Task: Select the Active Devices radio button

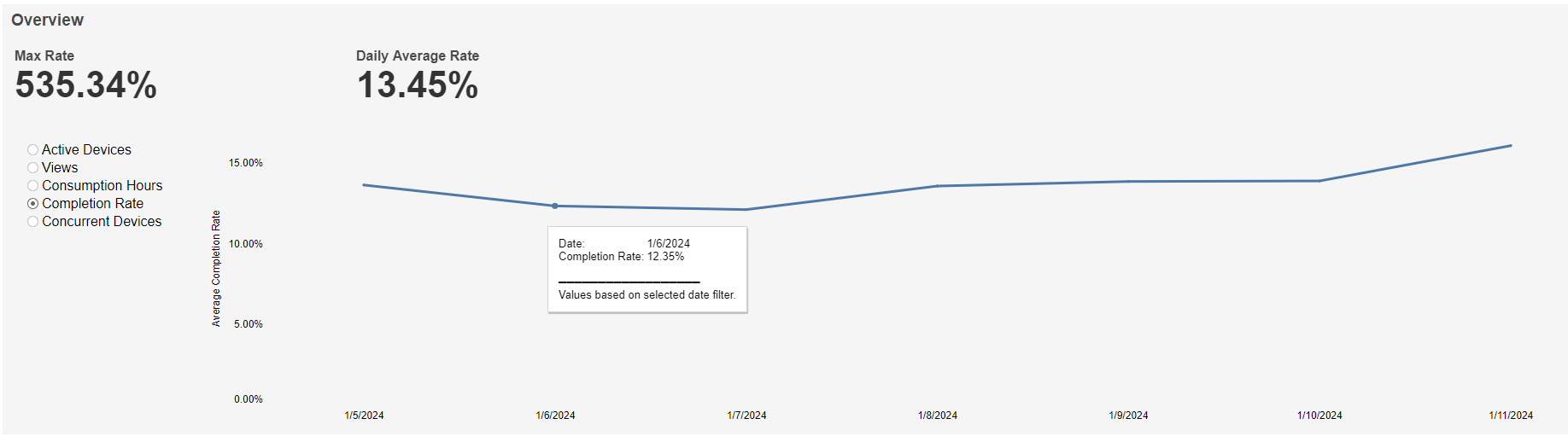Action: pyautogui.click(x=33, y=150)
